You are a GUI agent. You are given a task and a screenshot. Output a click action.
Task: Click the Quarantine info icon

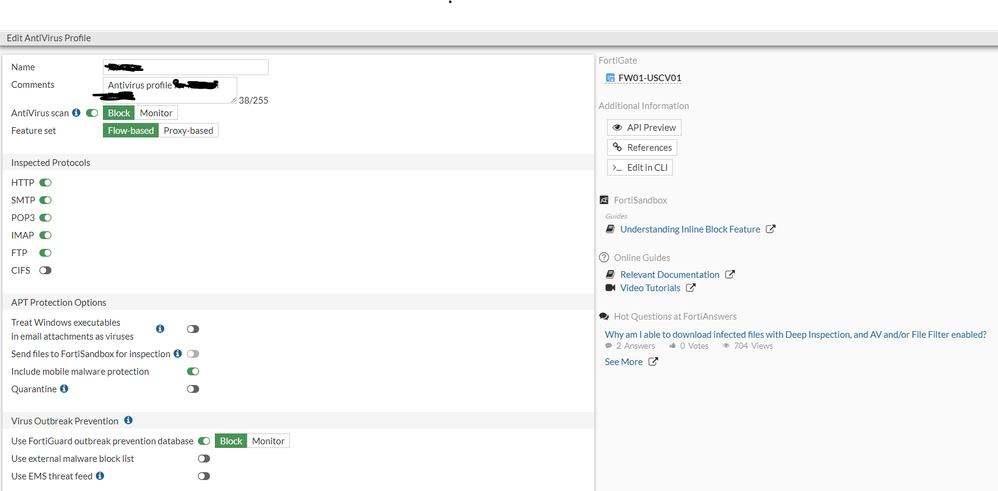[64, 389]
